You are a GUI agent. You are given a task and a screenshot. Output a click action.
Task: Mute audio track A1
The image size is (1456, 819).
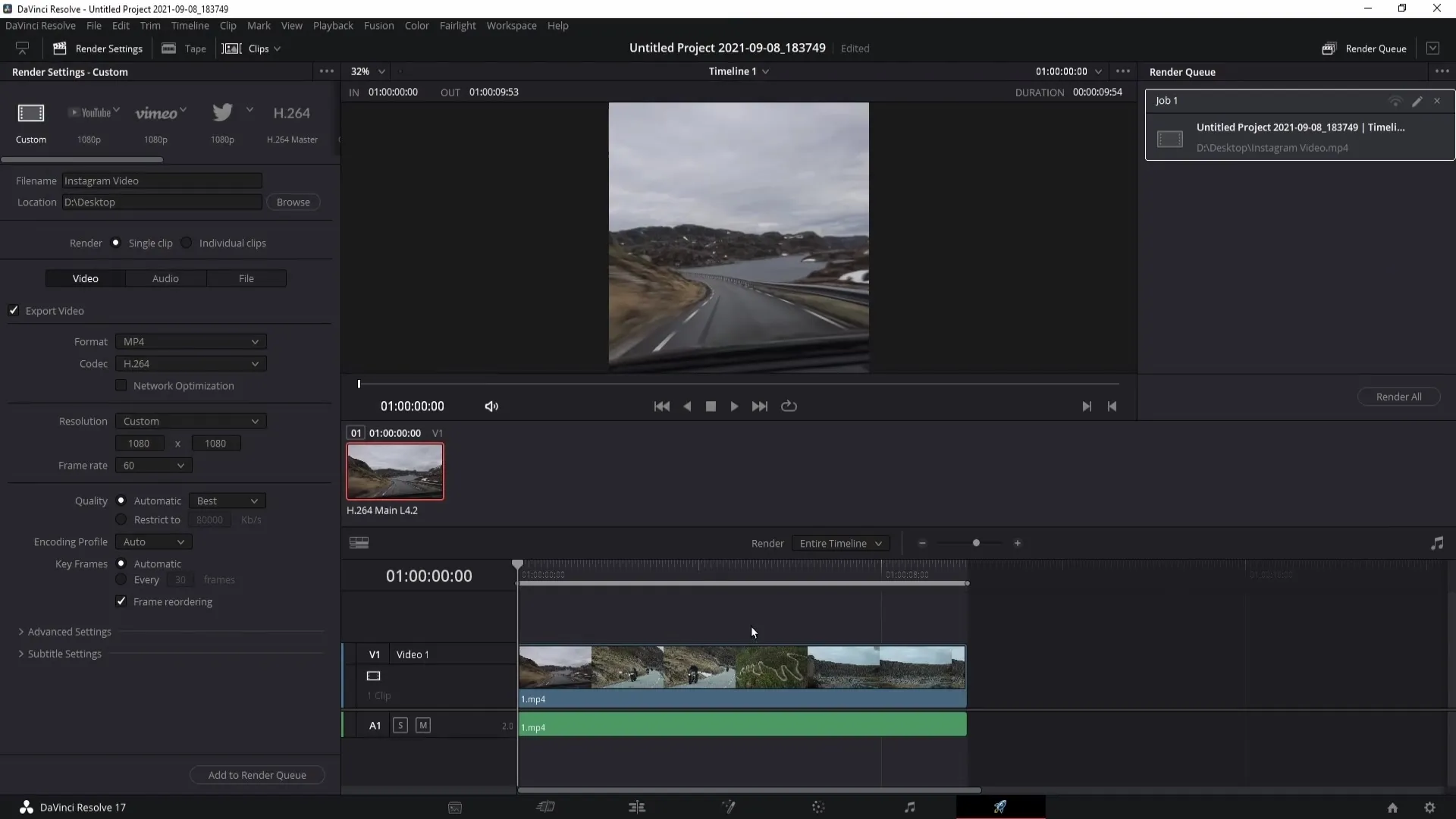pyautogui.click(x=423, y=726)
